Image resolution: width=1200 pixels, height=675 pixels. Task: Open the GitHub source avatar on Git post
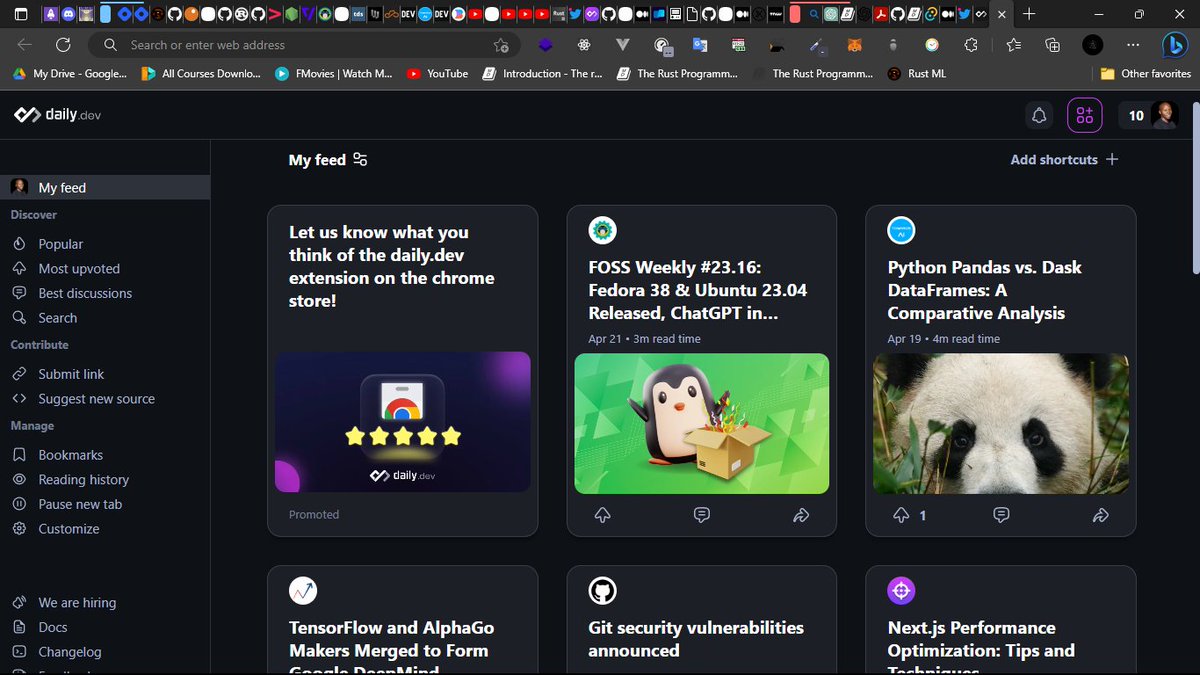pyautogui.click(x=603, y=591)
